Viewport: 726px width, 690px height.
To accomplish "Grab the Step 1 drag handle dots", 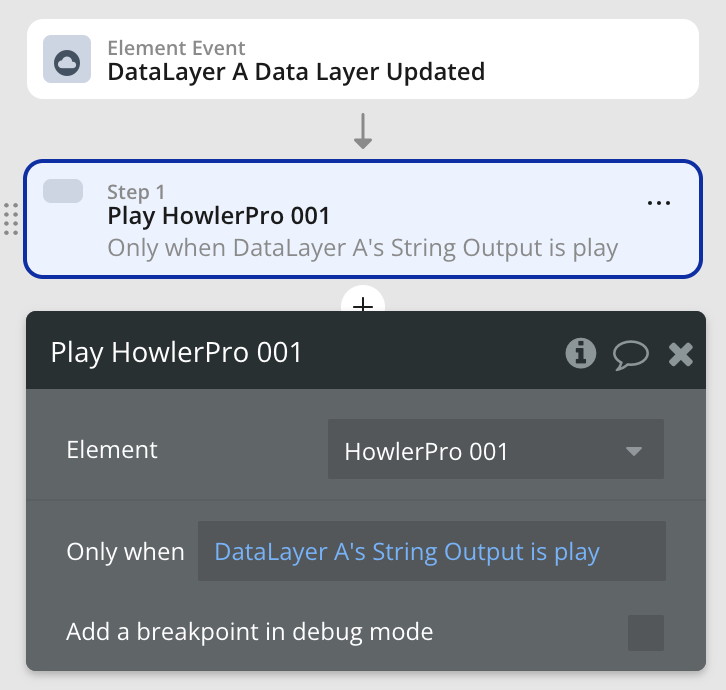I will click(x=11, y=219).
